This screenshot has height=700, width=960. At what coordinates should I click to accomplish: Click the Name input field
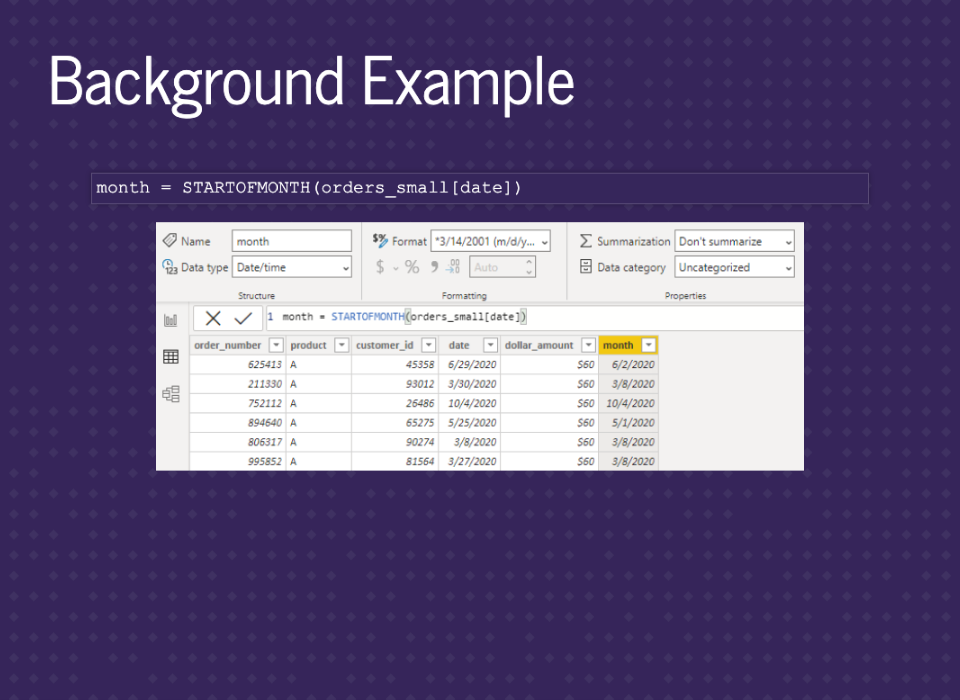291,241
